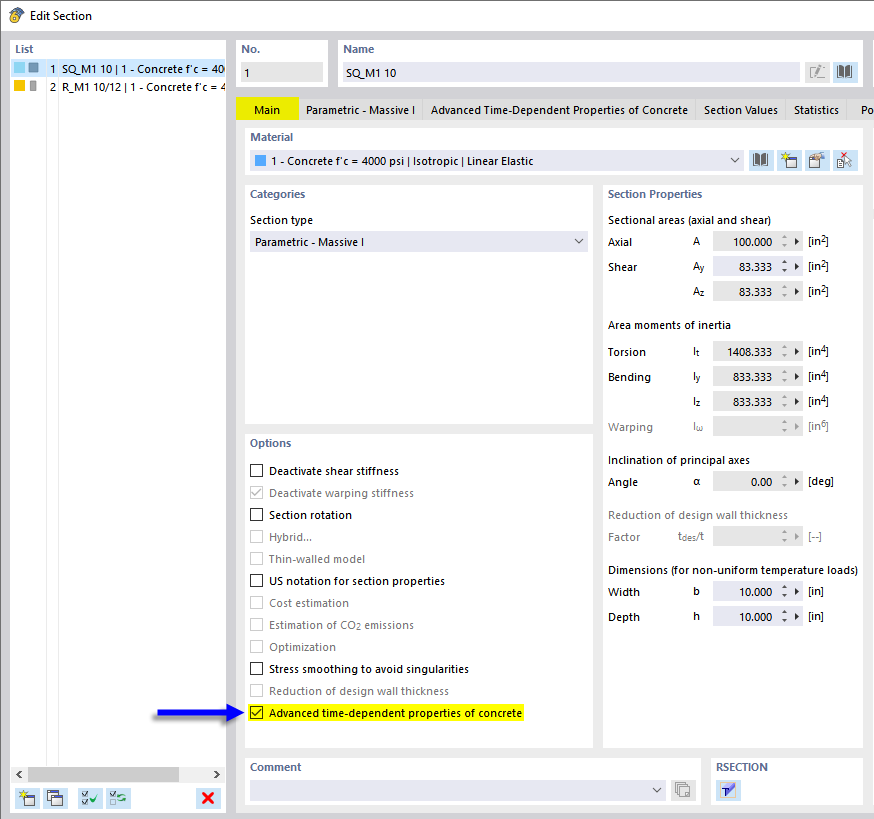Image resolution: width=874 pixels, height=819 pixels.
Task: Click the Hybrid... checkbox
Action: pyautogui.click(x=256, y=537)
